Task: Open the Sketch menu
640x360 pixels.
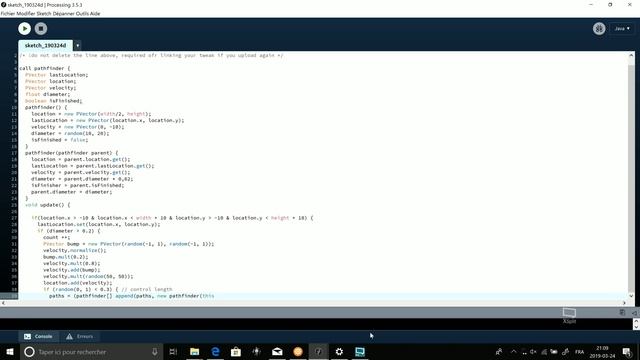Action: pyautogui.click(x=44, y=13)
